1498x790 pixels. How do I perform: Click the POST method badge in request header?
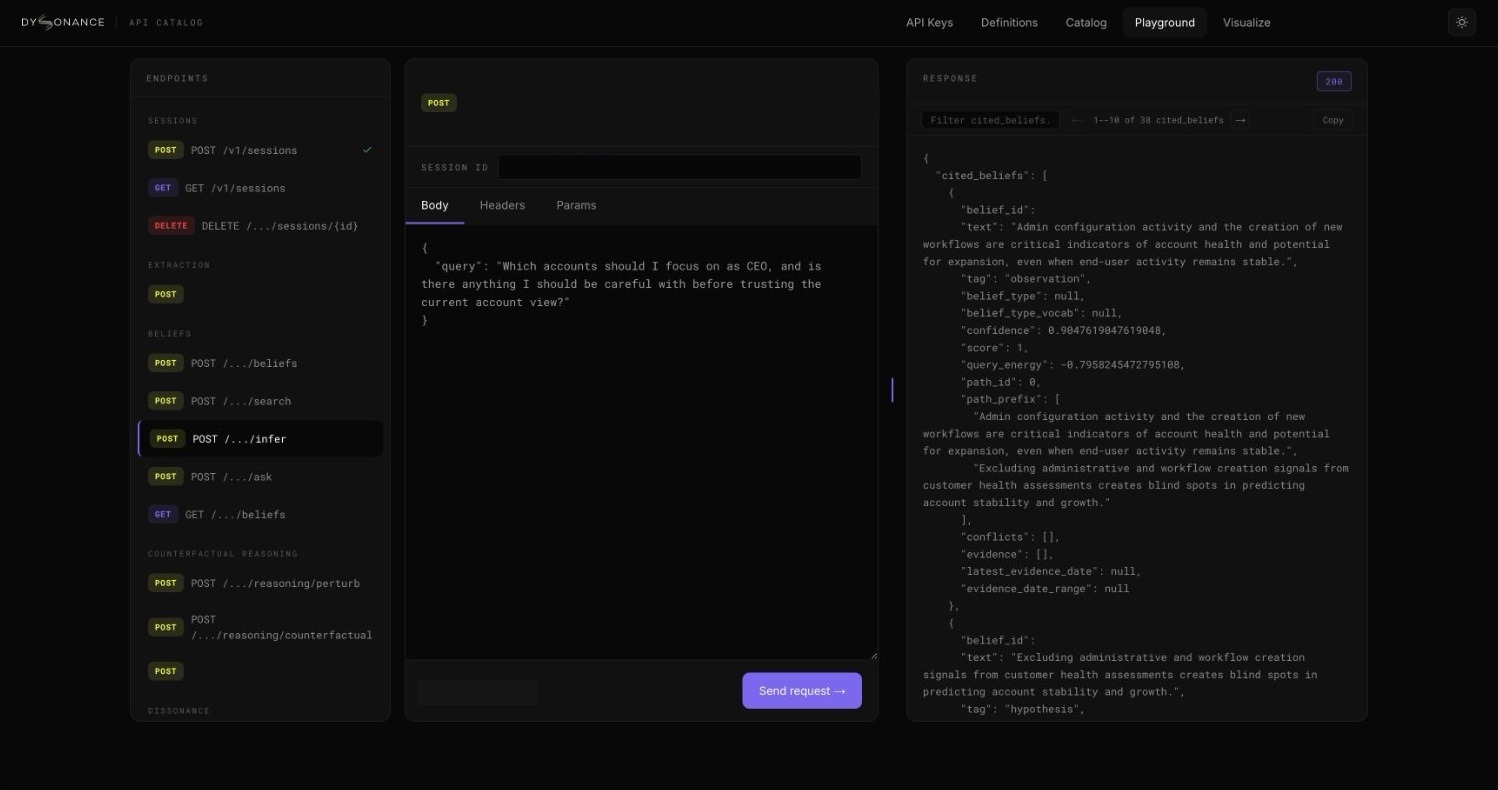(438, 102)
